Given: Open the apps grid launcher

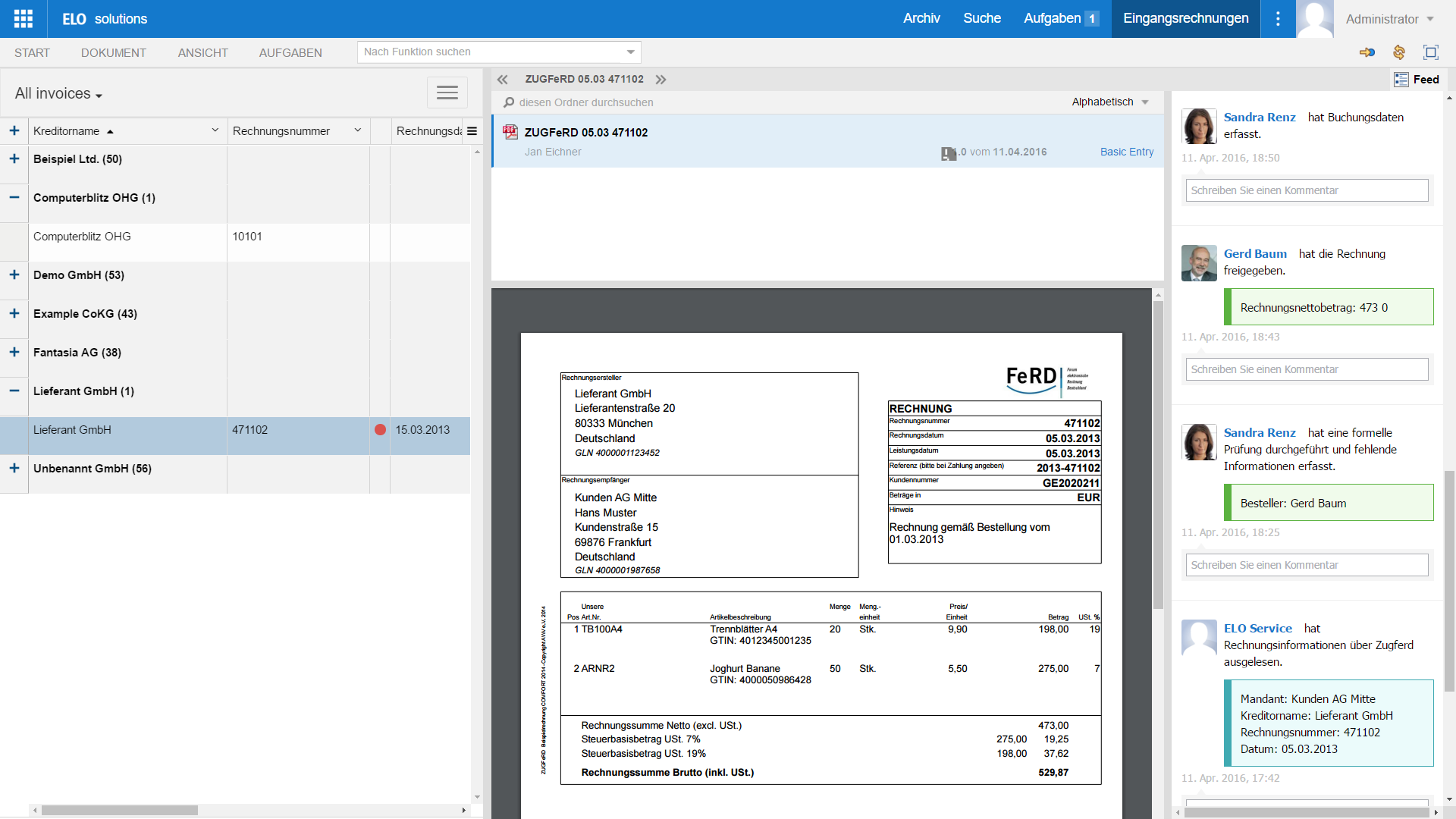Looking at the screenshot, I should [x=24, y=19].
